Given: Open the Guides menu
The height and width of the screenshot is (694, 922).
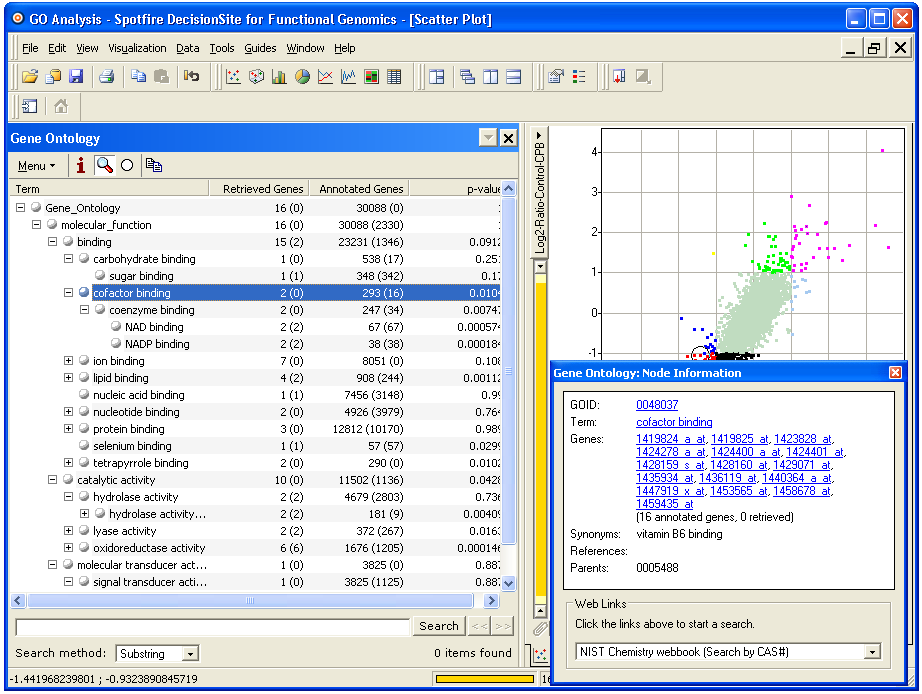Looking at the screenshot, I should (260, 48).
